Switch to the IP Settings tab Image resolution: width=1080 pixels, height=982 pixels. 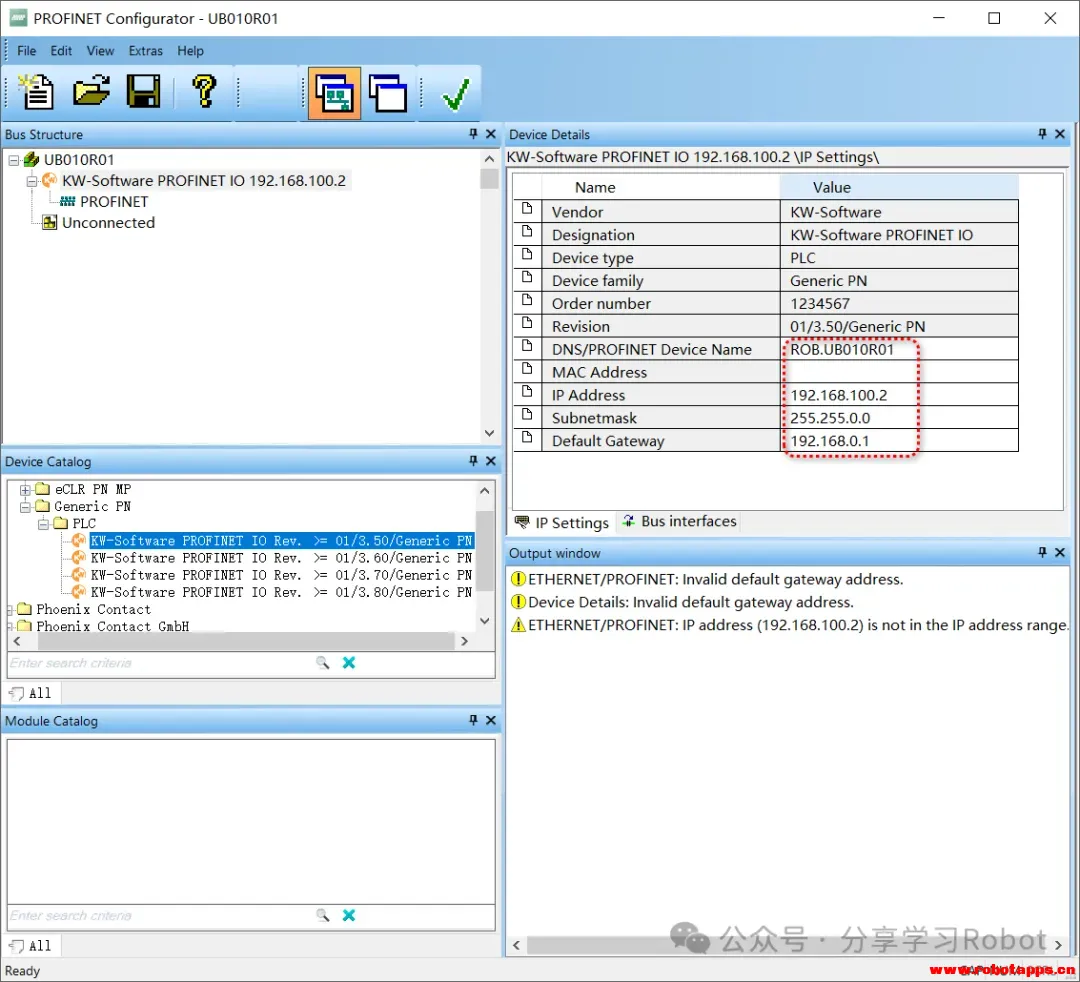click(562, 522)
